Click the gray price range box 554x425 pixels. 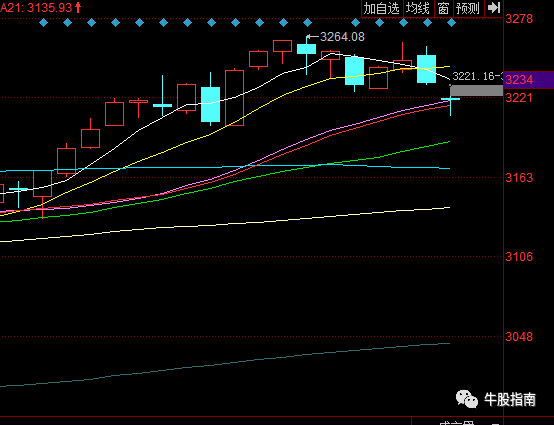(x=476, y=90)
